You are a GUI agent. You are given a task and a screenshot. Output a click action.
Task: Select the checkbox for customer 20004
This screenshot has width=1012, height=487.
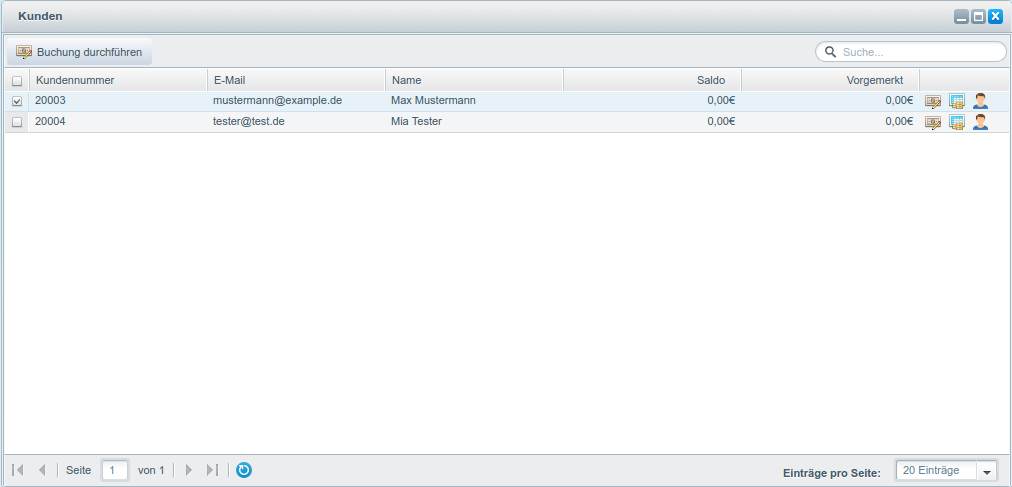coord(16,122)
